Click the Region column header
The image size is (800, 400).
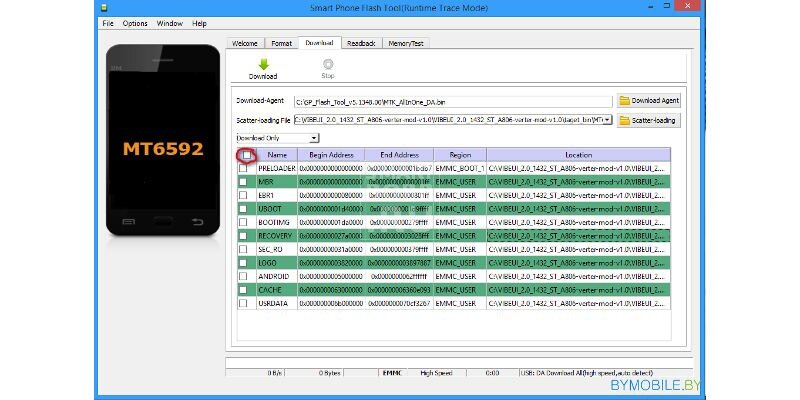[x=460, y=155]
